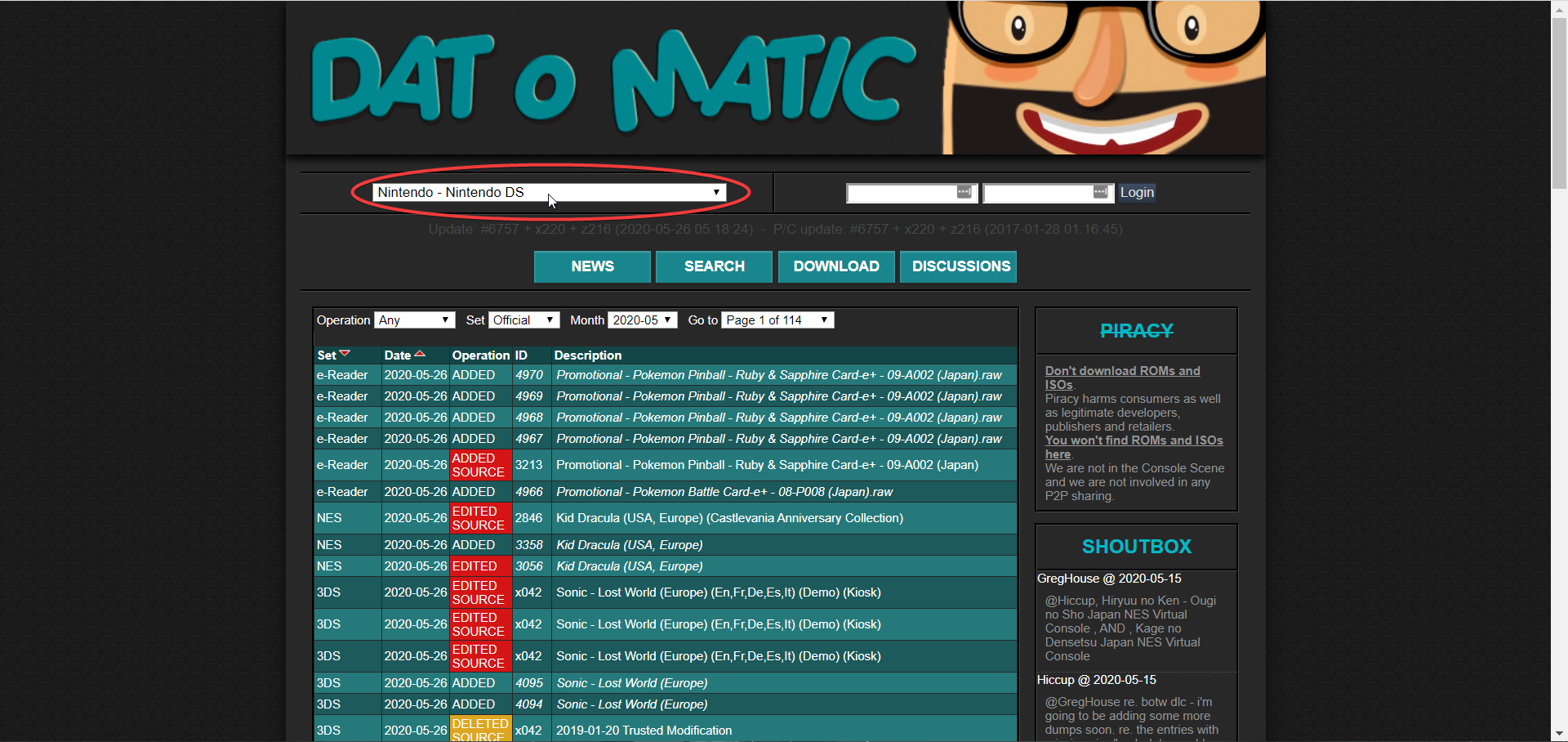This screenshot has height=742, width=1568.
Task: Open Pokemon Battle Card-e+ 08-P008 entry
Action: [x=724, y=492]
